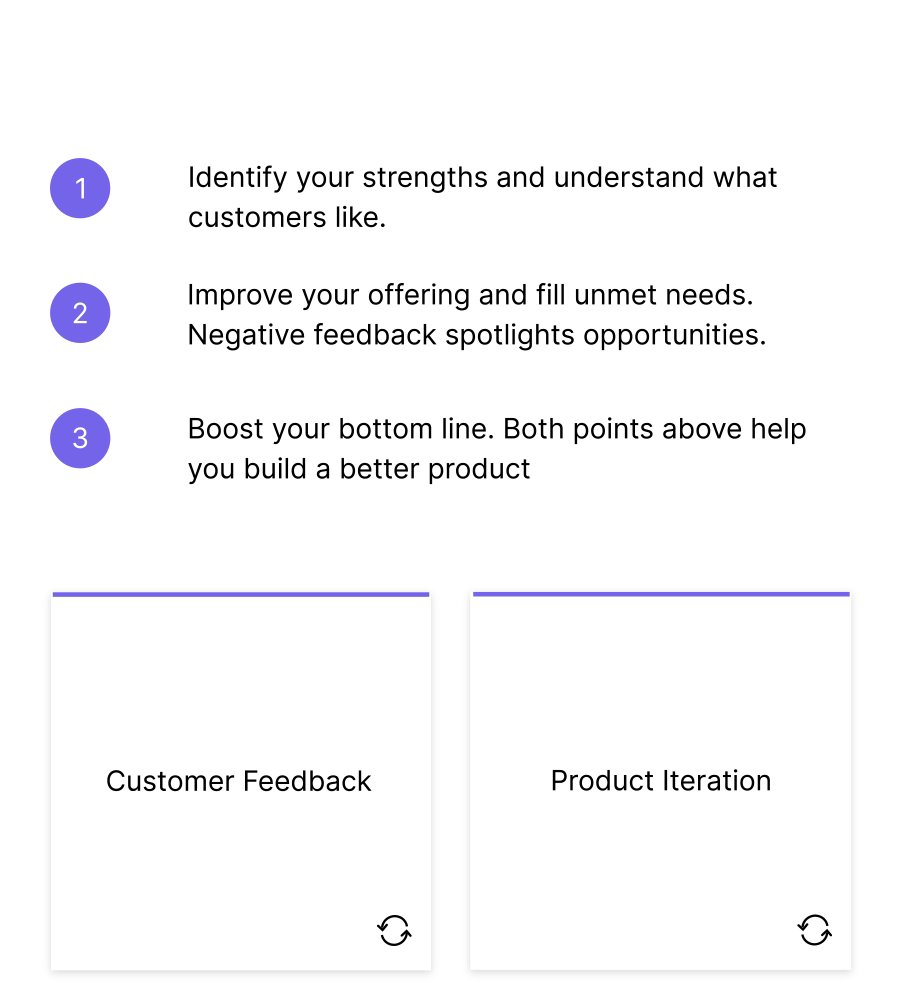Select the purple number 3 circle
900x1000 pixels.
(80, 438)
